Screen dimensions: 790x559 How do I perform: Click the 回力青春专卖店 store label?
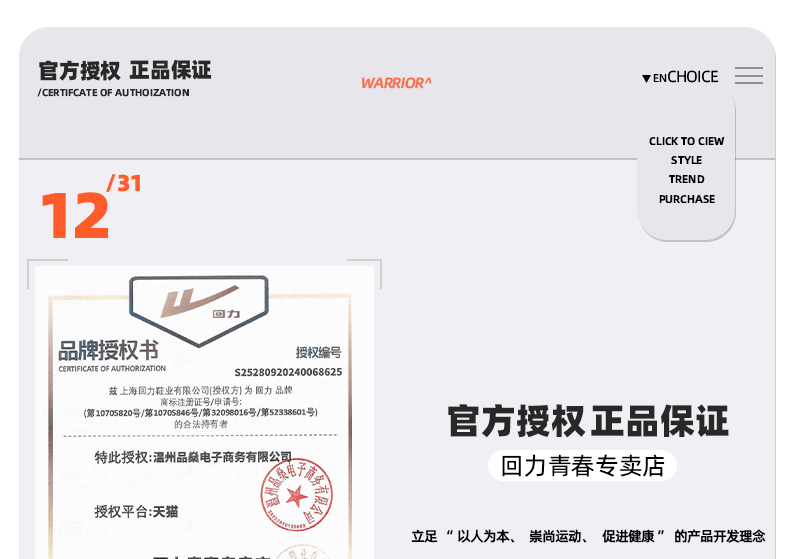(582, 465)
